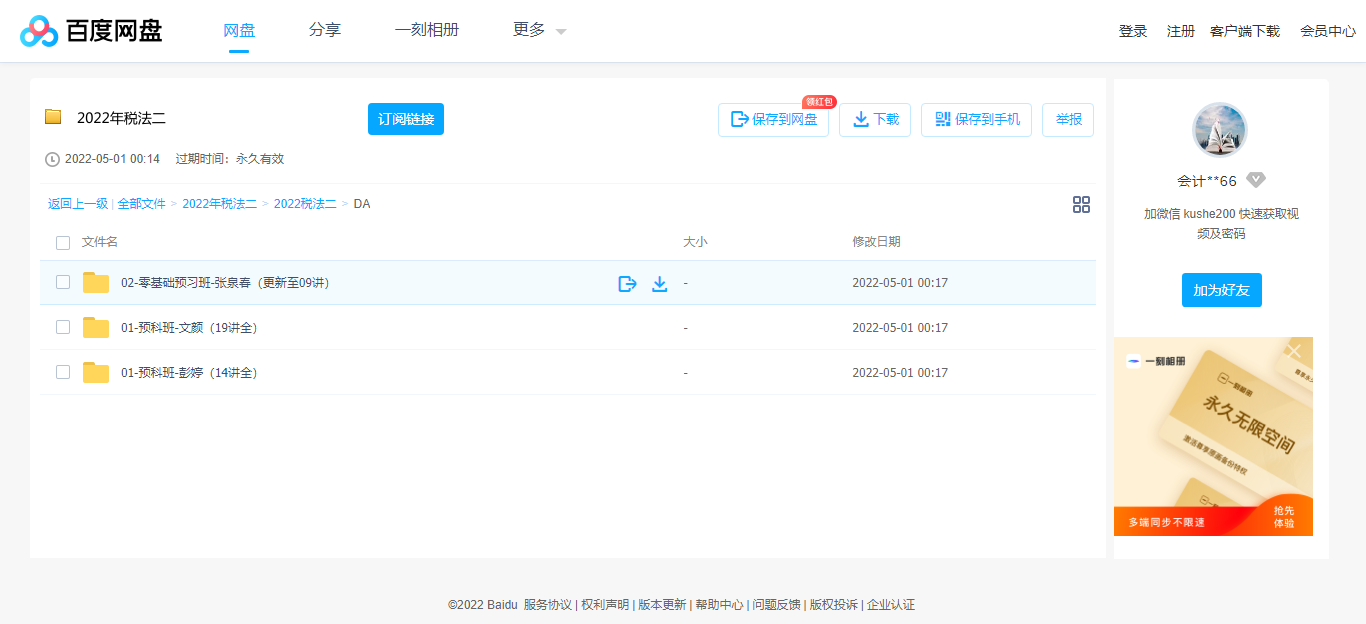Open the 分享 tab
Viewport: 1366px width, 624px height.
[325, 31]
